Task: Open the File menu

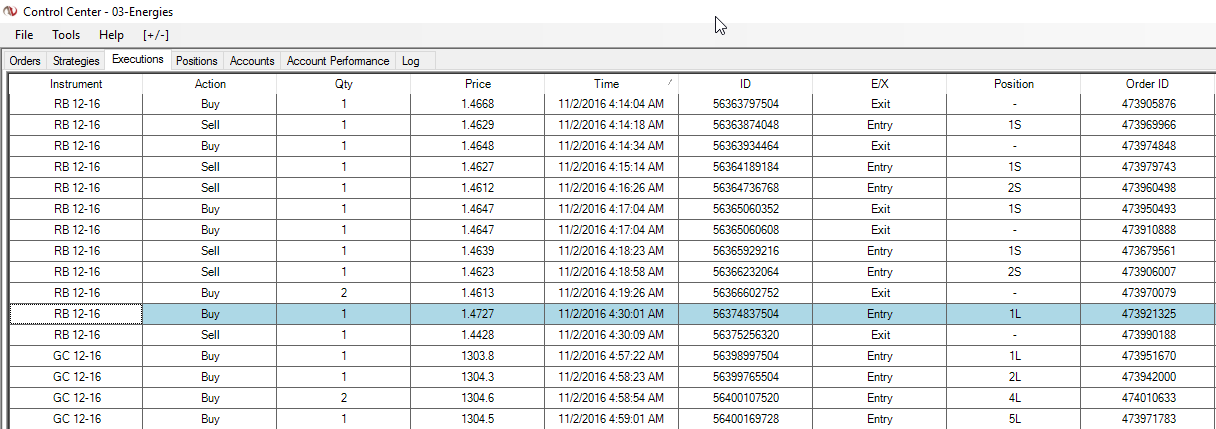Action: pos(24,35)
